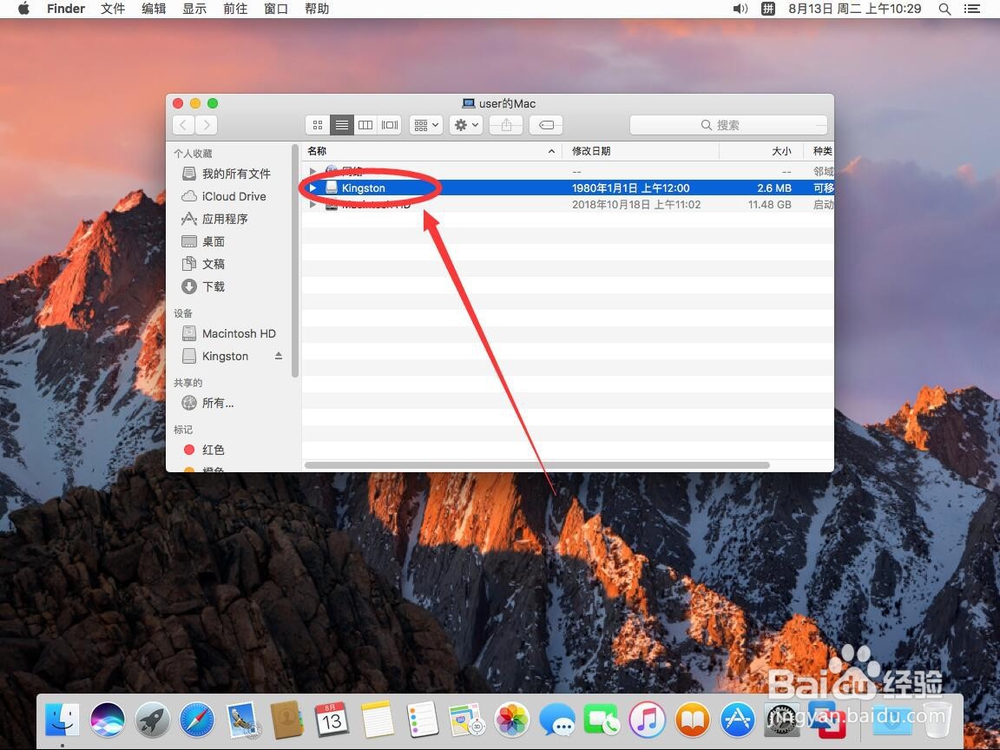This screenshot has width=1000, height=750.
Task: Open 下载 in sidebar
Action: [x=203, y=286]
